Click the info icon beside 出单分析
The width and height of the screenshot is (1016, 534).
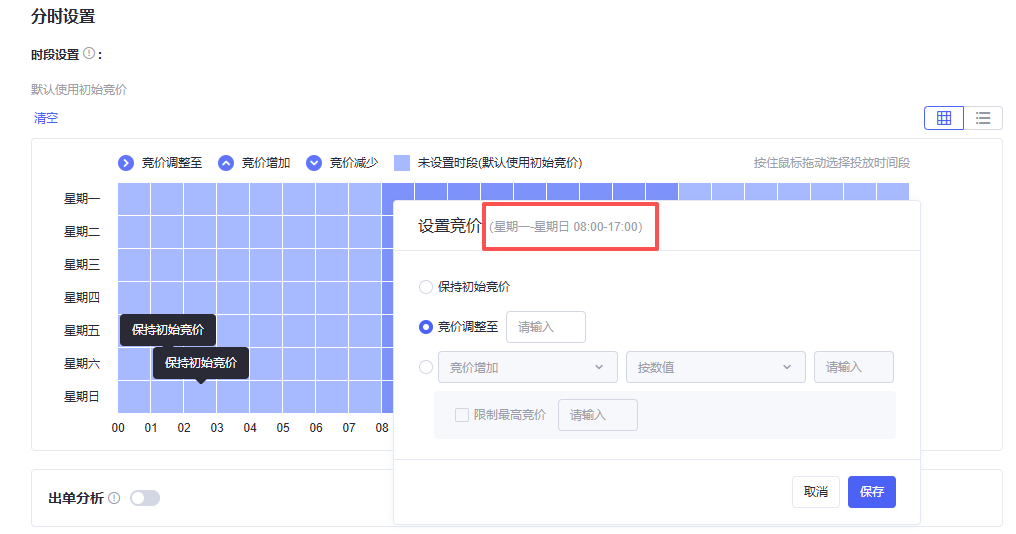[x=114, y=498]
